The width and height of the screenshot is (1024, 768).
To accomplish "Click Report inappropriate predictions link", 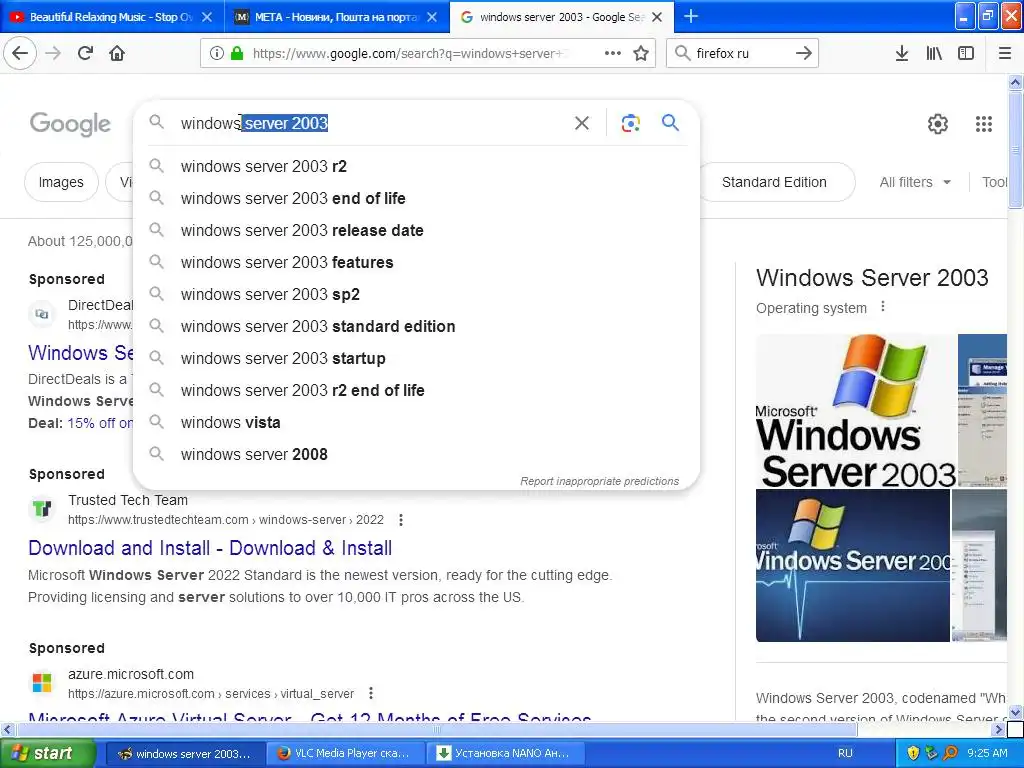I will click(x=600, y=481).
